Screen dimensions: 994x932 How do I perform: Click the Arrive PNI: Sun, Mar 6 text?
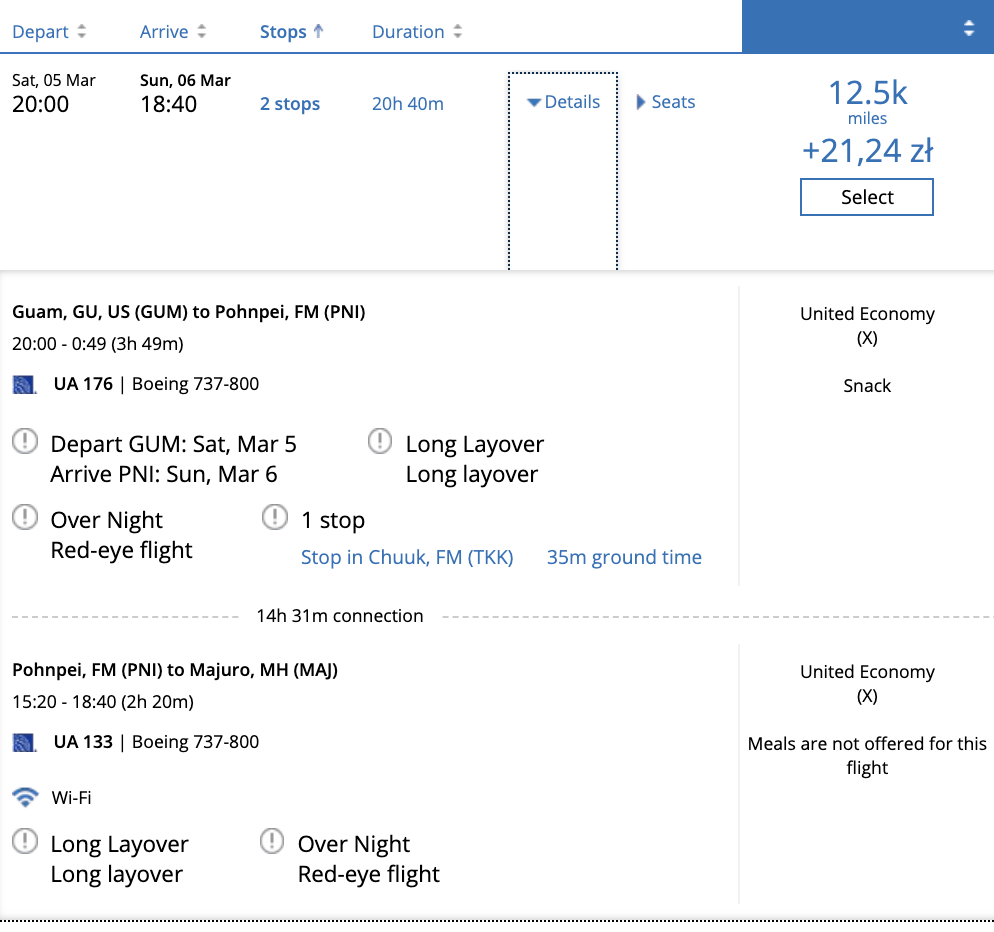(164, 474)
